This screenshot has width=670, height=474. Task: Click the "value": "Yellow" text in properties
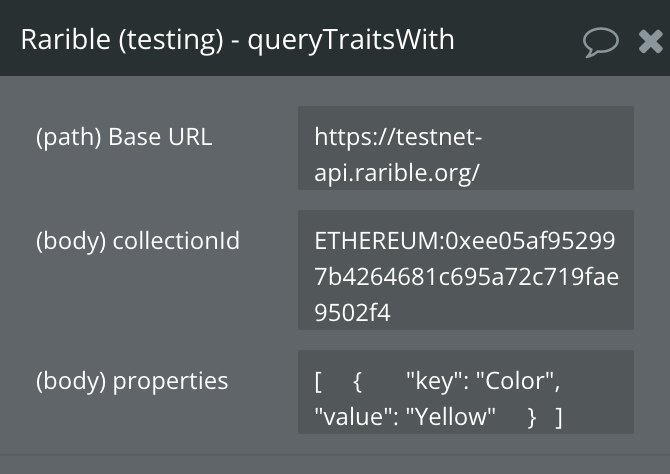(x=405, y=416)
